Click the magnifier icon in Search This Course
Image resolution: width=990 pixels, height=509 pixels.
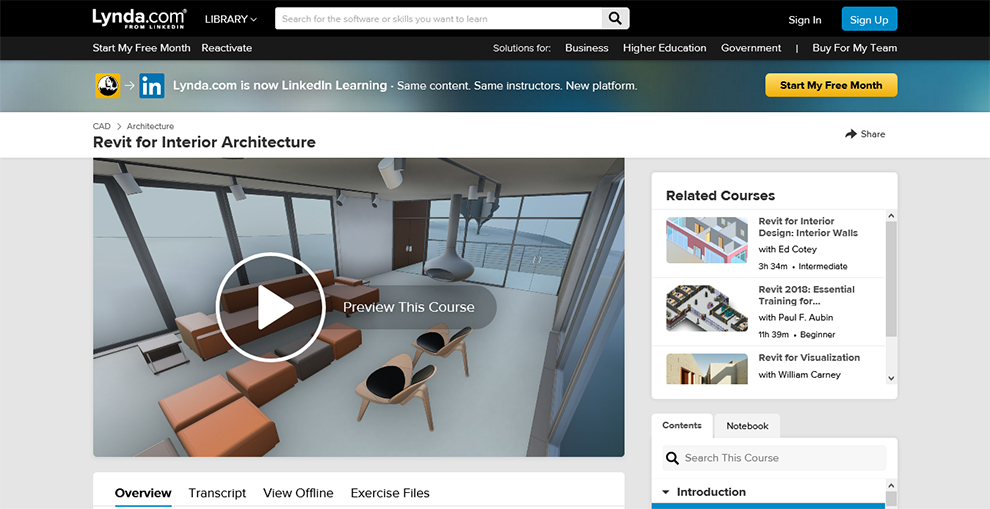672,458
